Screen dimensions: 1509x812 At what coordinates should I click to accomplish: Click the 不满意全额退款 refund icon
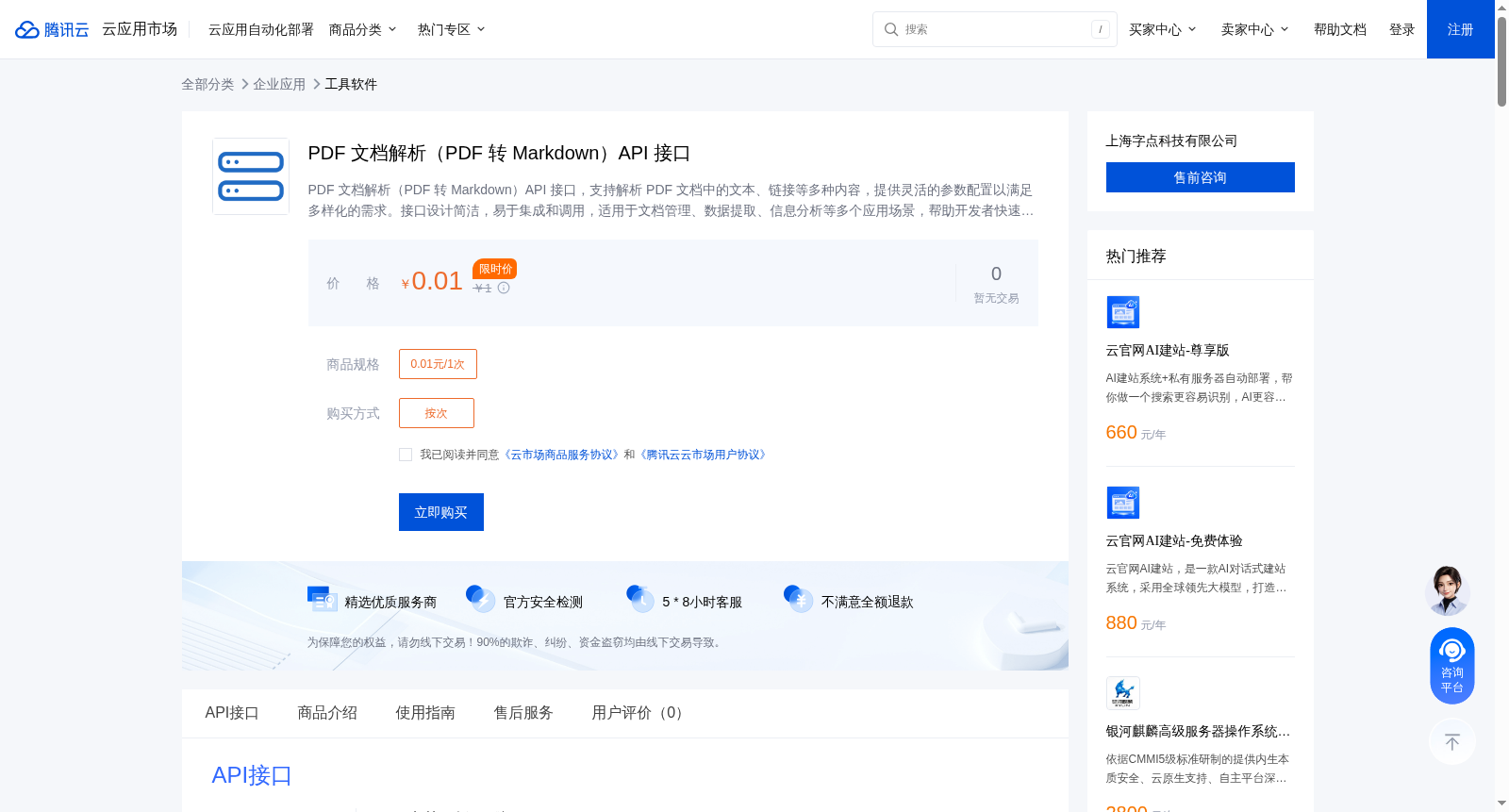[798, 599]
